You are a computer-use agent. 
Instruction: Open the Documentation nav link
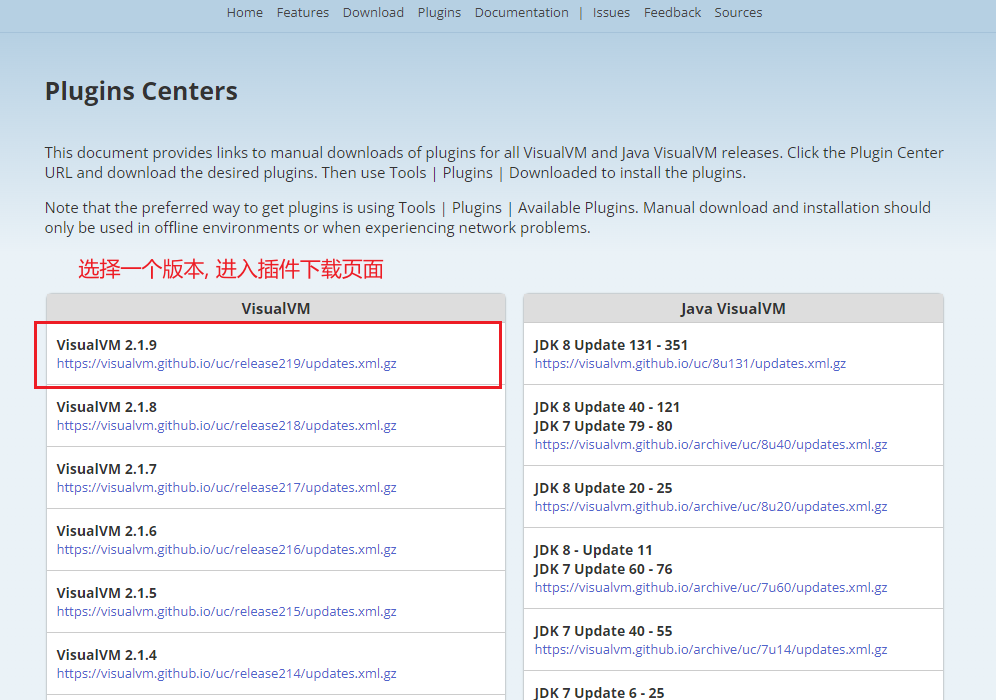[x=522, y=13]
